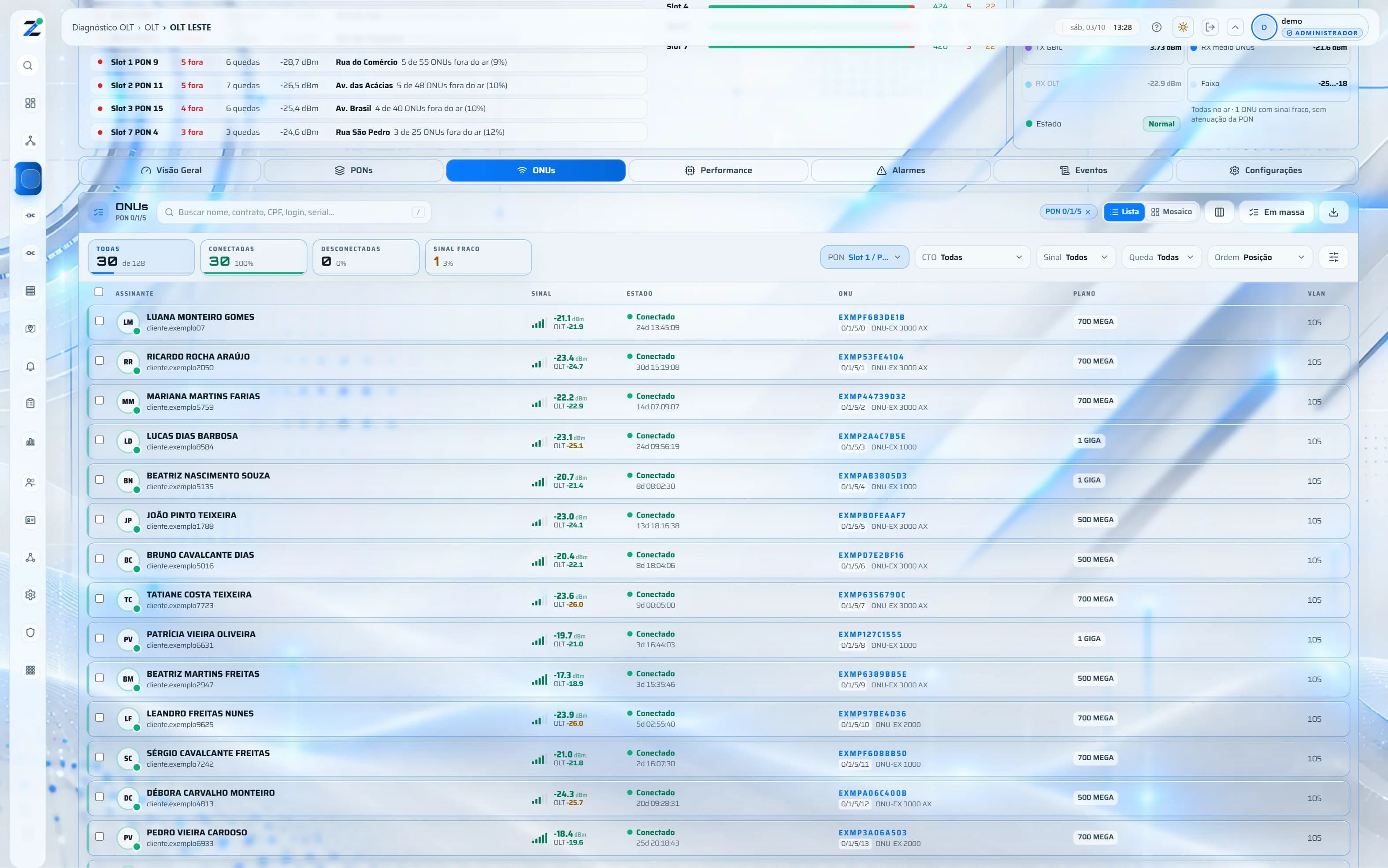The width and height of the screenshot is (1388, 868).
Task: Open the Ordem Posição dropdown
Action: [x=1260, y=257]
